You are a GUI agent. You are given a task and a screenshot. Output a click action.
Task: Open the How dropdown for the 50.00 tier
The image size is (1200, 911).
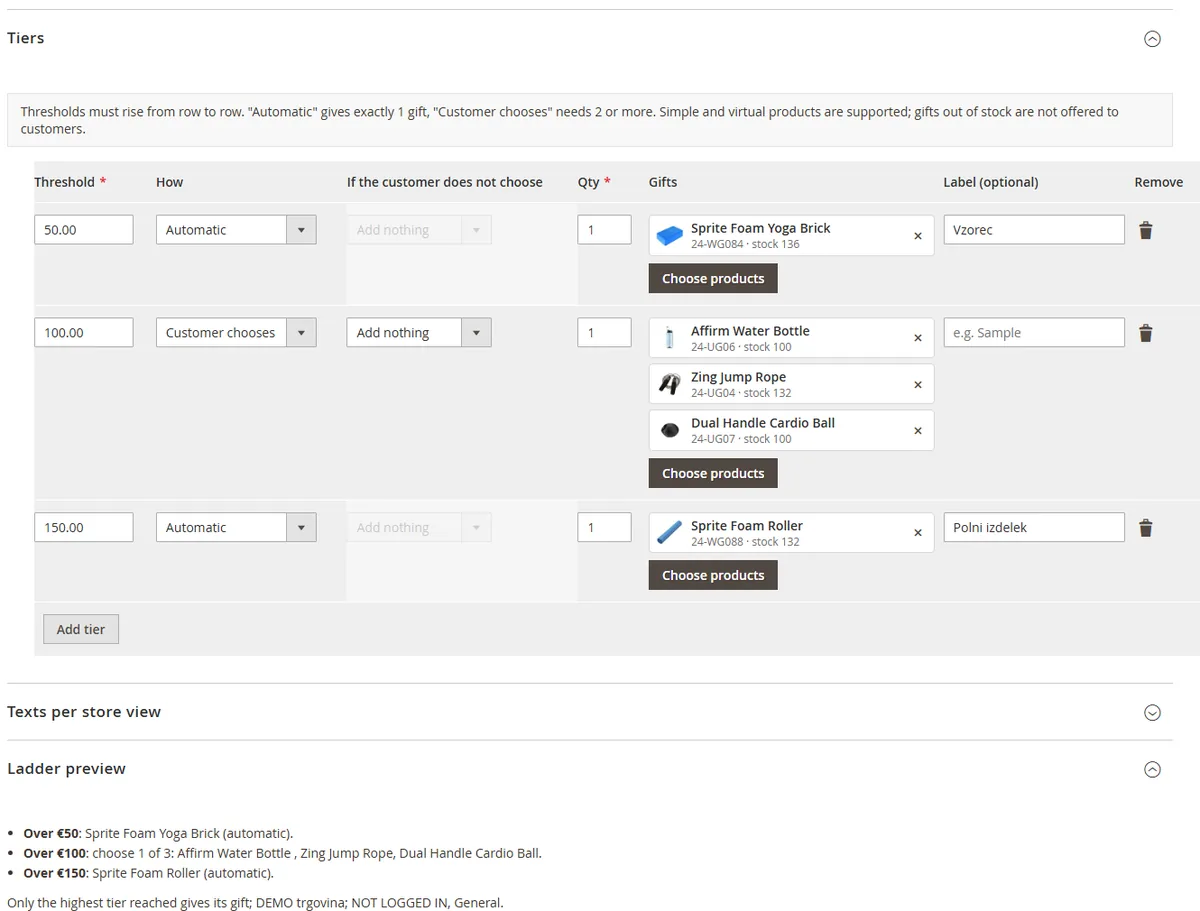(x=236, y=230)
